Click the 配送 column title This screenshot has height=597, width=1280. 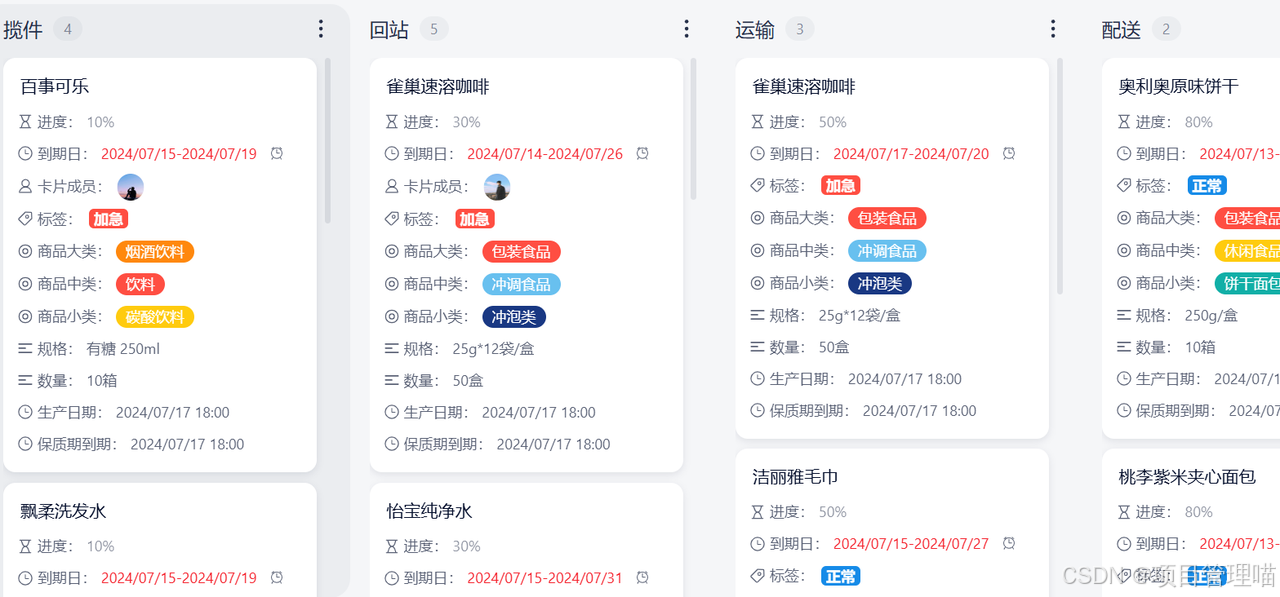(1121, 30)
